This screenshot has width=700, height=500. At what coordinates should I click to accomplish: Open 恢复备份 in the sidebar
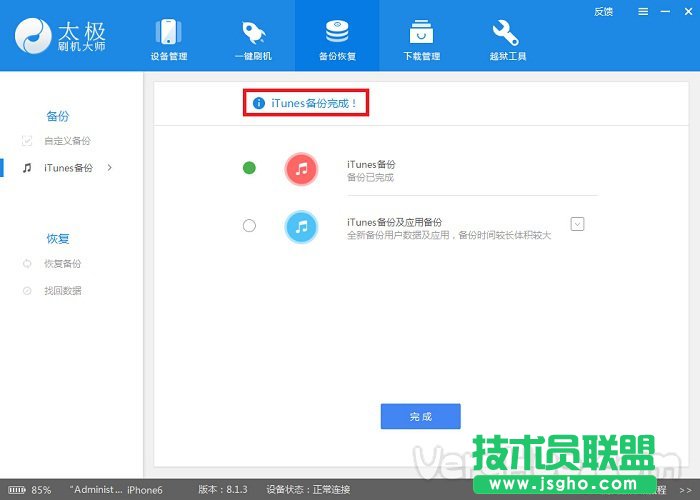tap(62, 264)
